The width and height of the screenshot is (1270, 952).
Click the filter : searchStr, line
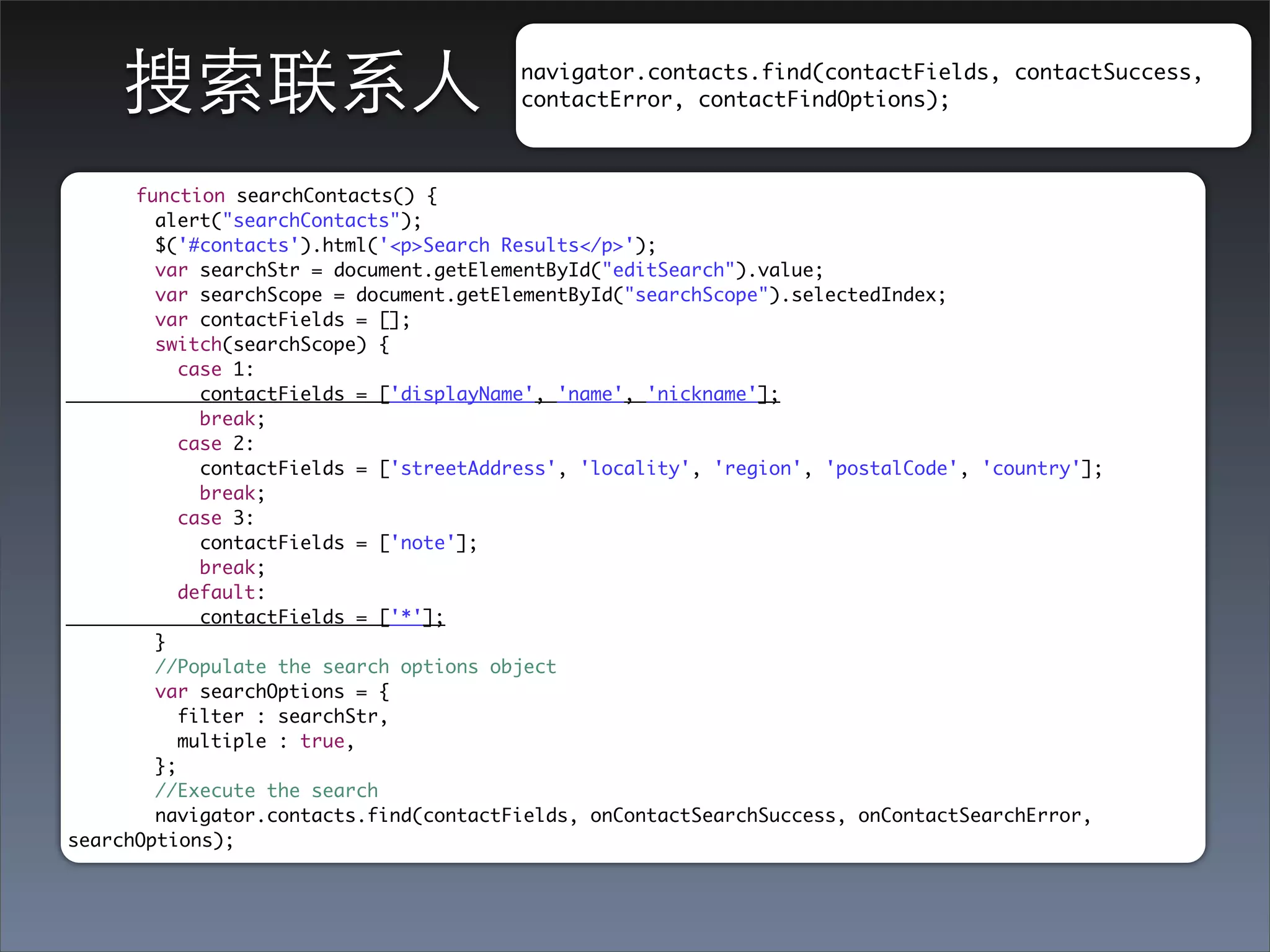click(283, 716)
